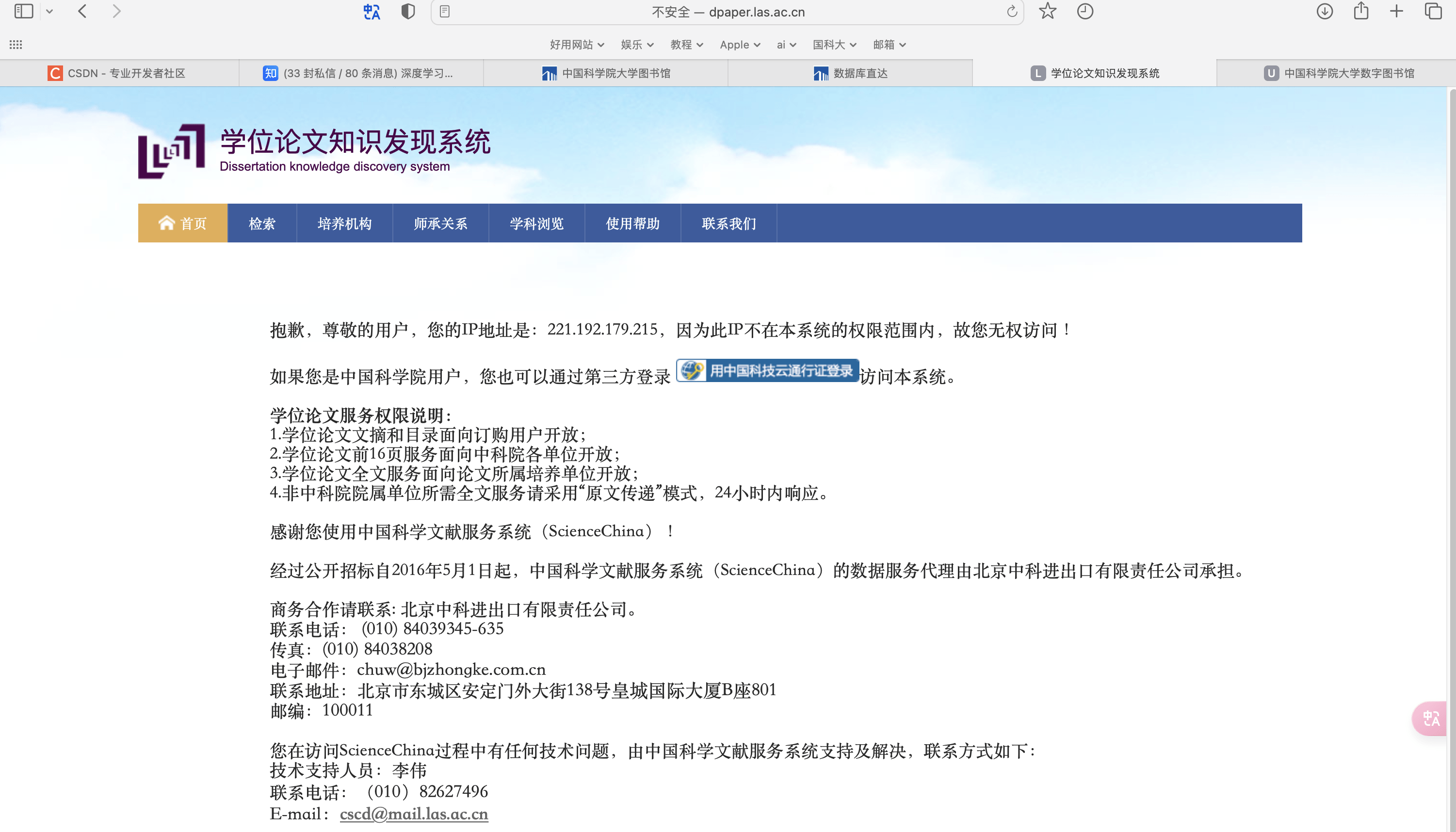Open 检索 in the navigation bar
1456x832 pixels.
[x=262, y=223]
